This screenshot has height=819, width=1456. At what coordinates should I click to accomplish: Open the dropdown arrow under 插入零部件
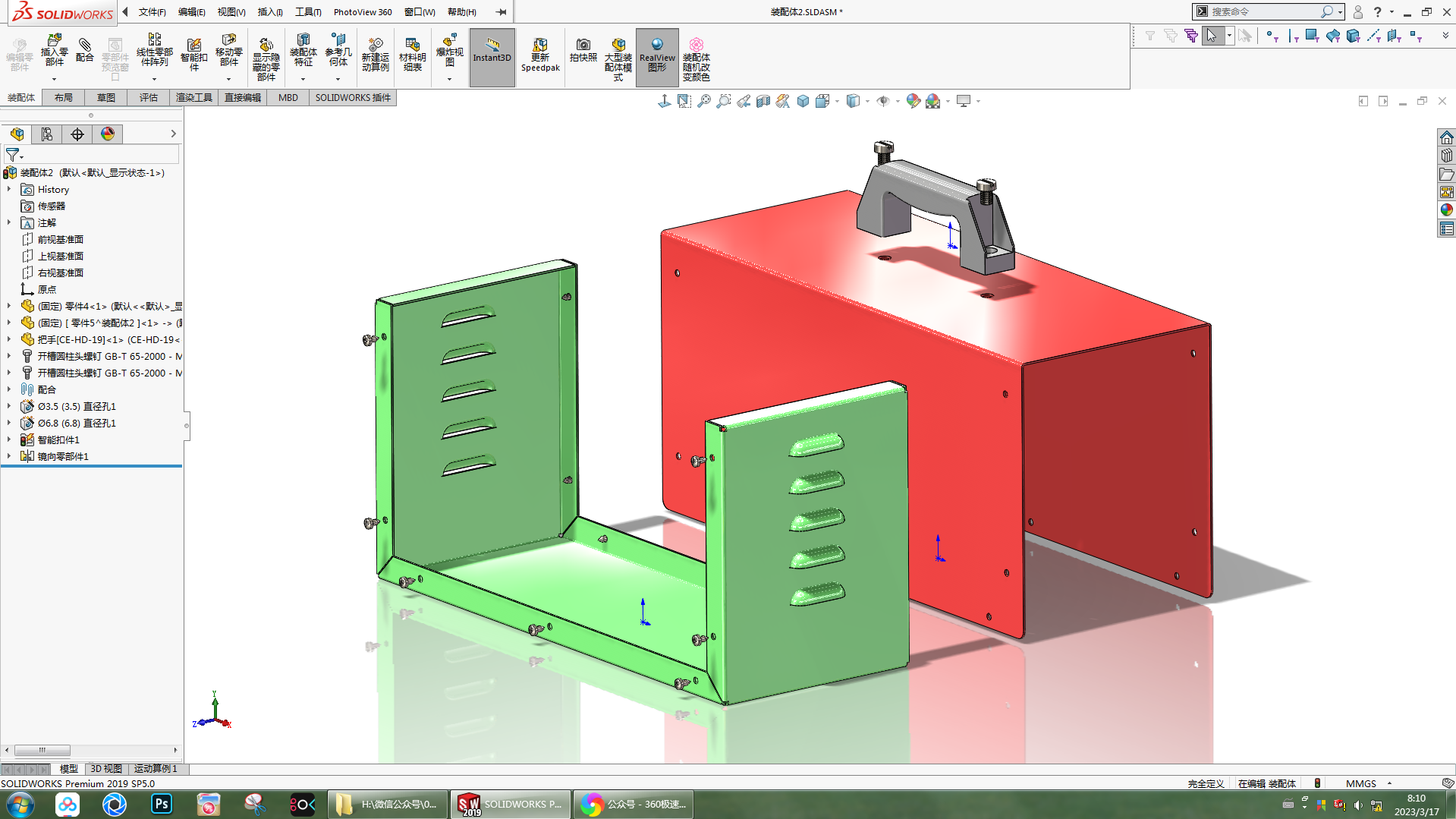54,79
